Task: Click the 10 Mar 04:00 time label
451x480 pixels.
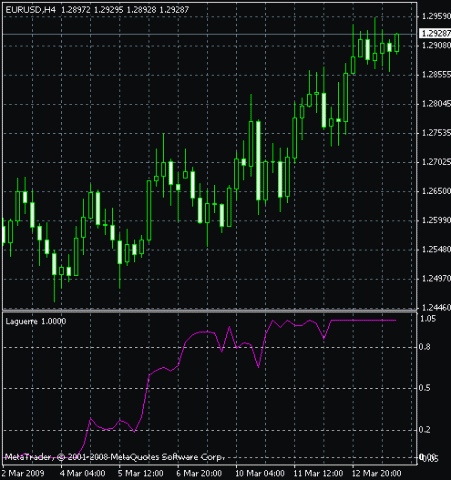Action: click(x=260, y=473)
